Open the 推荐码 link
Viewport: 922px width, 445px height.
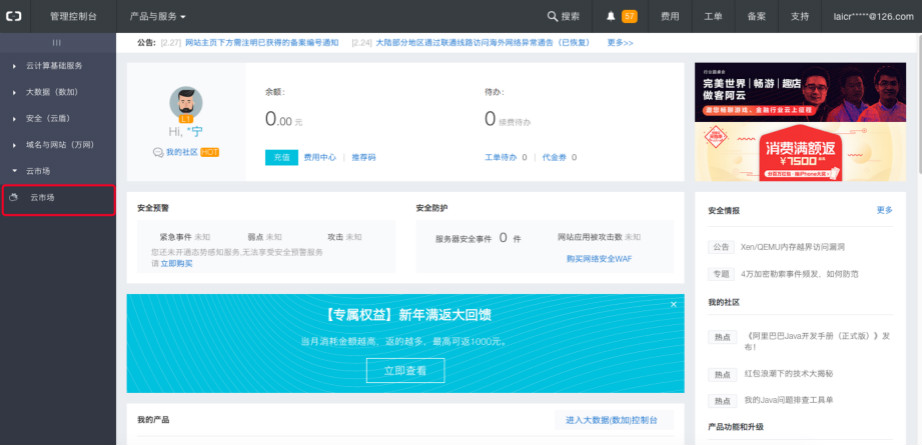tap(363, 158)
